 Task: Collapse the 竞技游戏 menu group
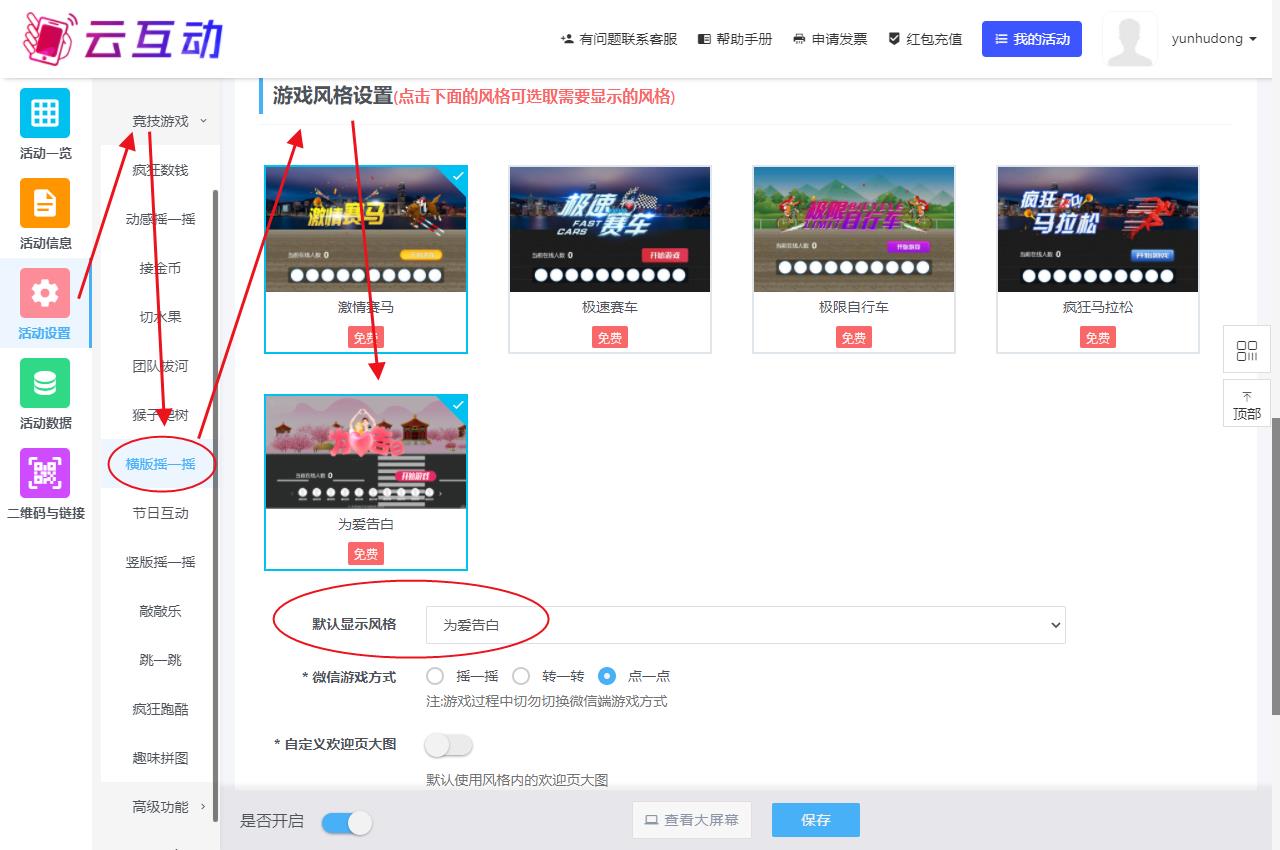coord(169,121)
